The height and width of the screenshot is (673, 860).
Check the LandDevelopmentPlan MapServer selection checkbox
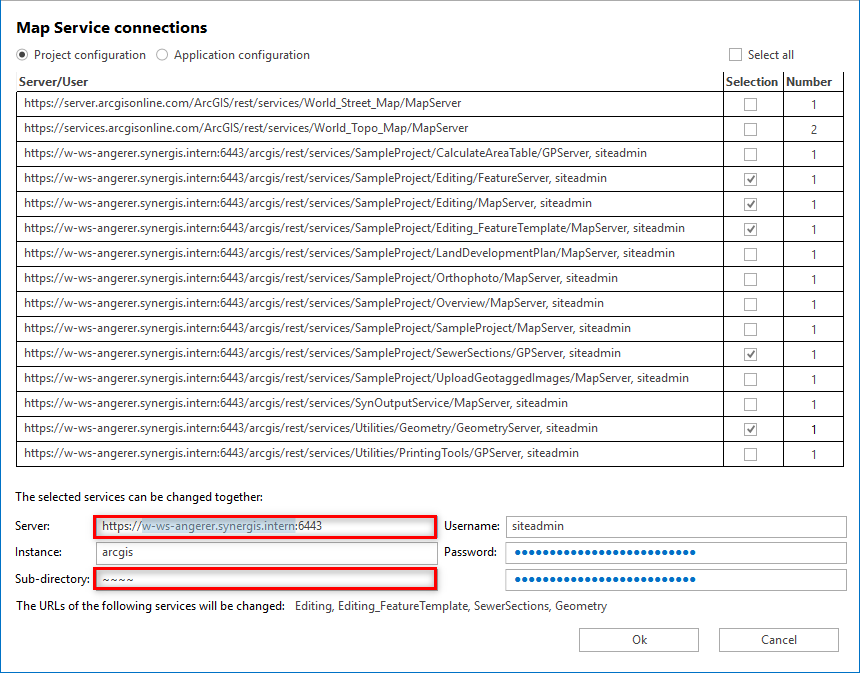pyautogui.click(x=752, y=253)
